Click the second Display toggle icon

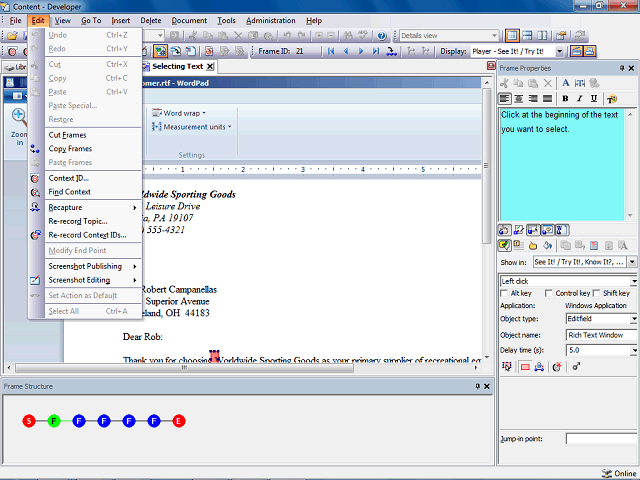589,51
